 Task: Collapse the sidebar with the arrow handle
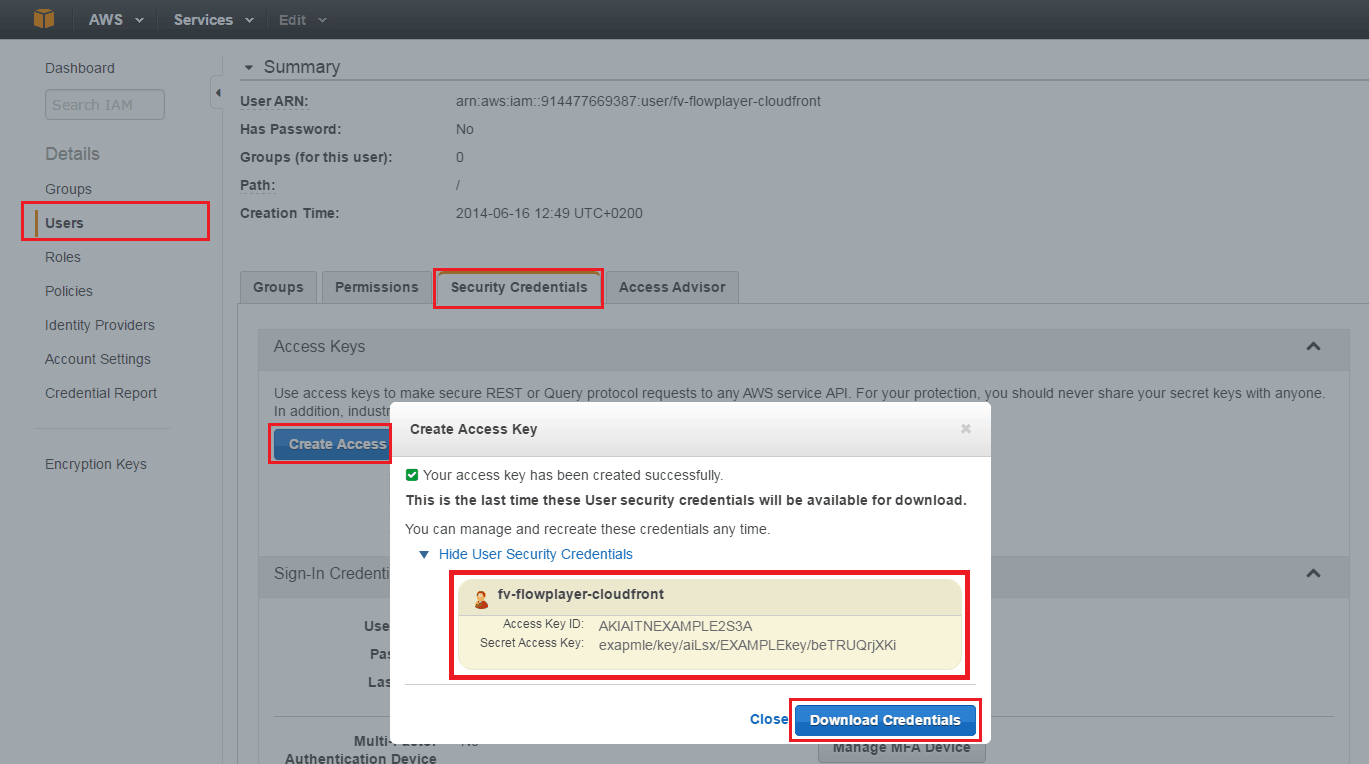pyautogui.click(x=217, y=93)
